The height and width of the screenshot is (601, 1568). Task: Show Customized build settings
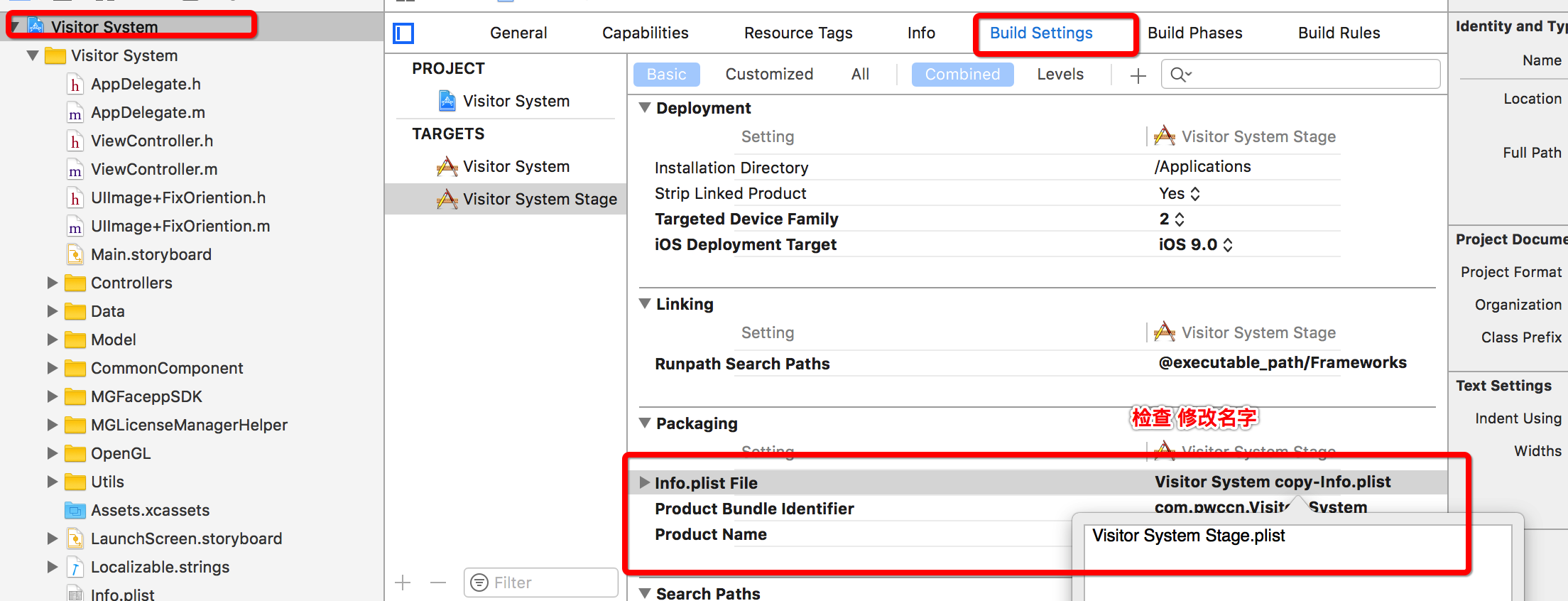(x=768, y=75)
